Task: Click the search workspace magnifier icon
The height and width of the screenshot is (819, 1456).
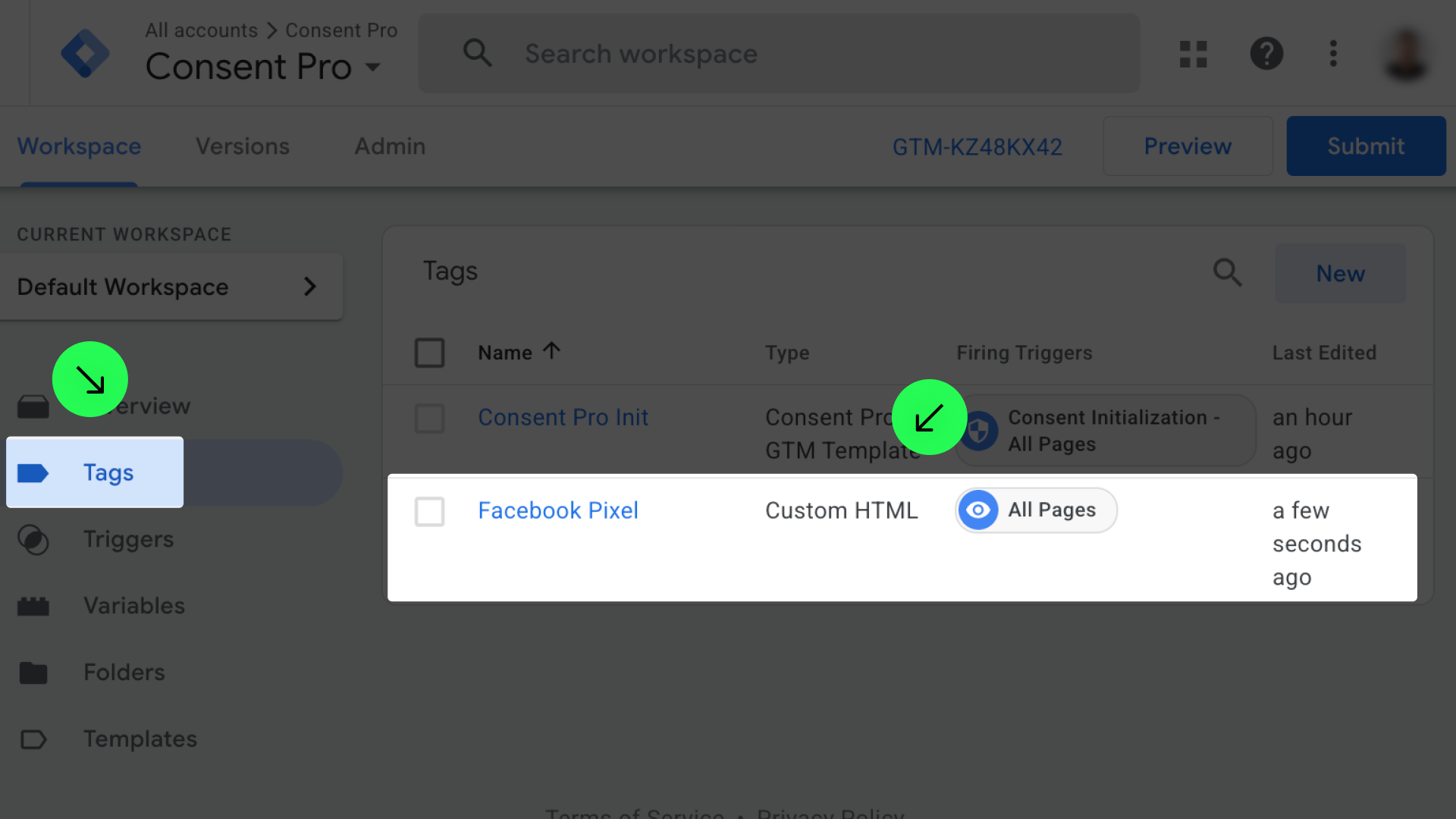Action: click(478, 53)
